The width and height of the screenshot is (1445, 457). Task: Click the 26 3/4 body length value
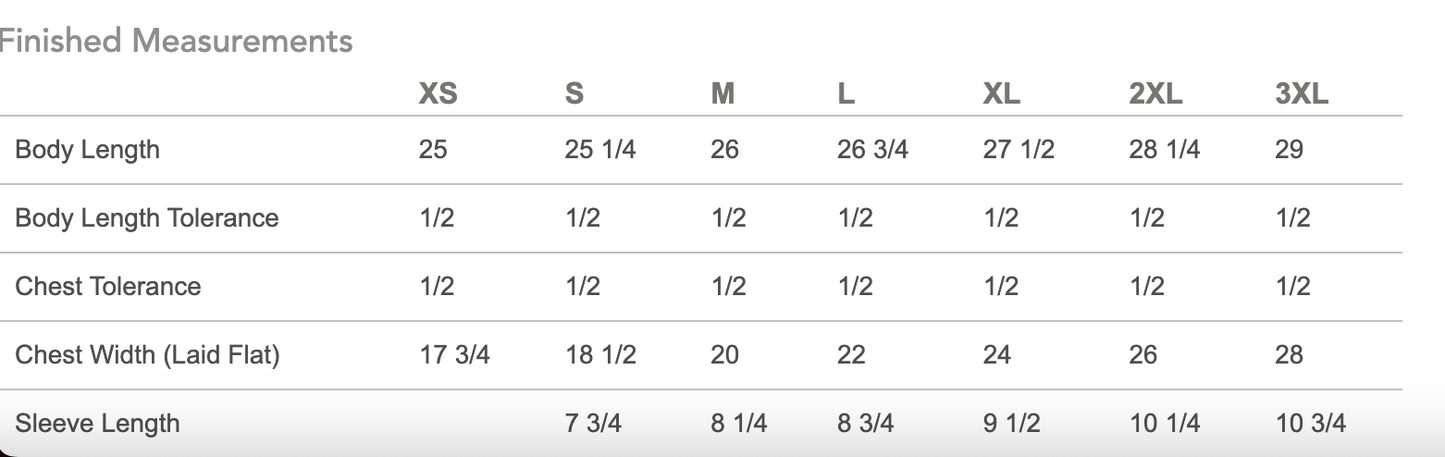tap(872, 150)
